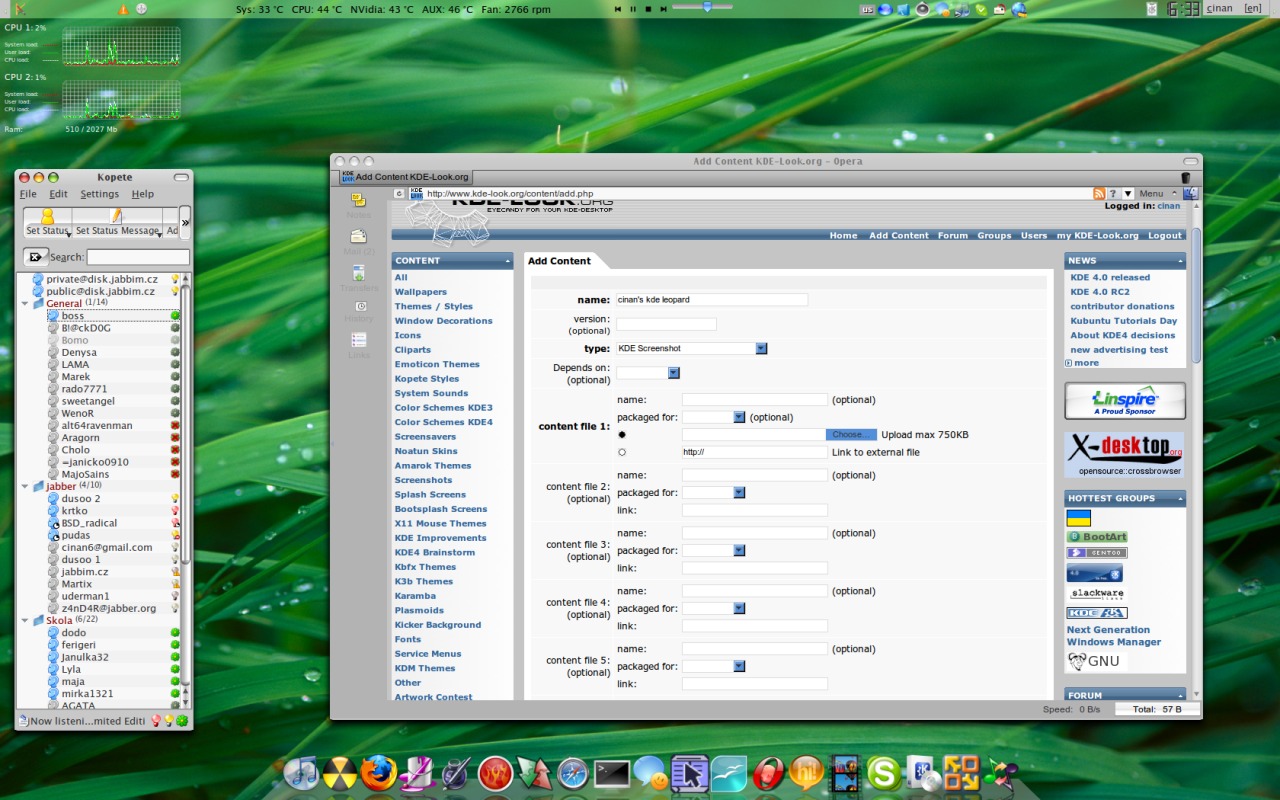Launch Safari compass icon in dock

(573, 773)
